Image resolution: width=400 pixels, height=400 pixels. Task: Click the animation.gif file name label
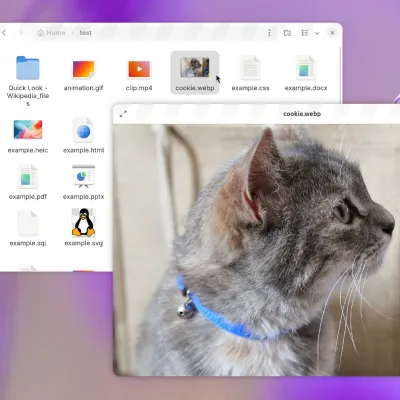click(83, 88)
